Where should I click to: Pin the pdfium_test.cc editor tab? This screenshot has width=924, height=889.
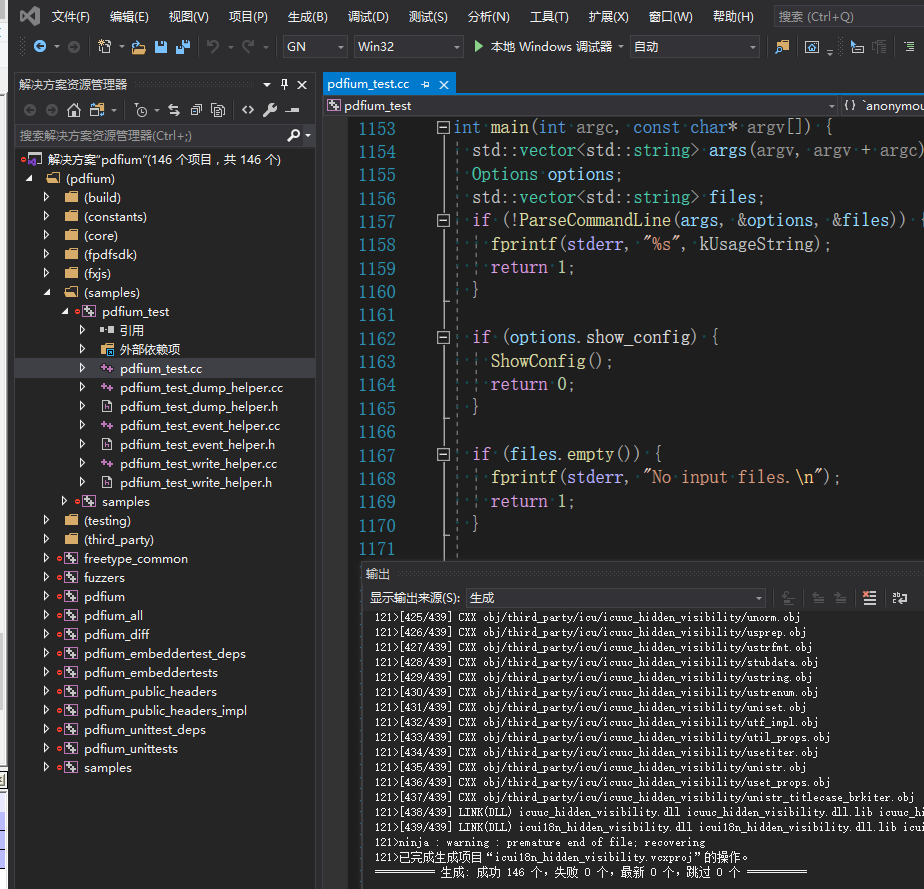click(425, 85)
